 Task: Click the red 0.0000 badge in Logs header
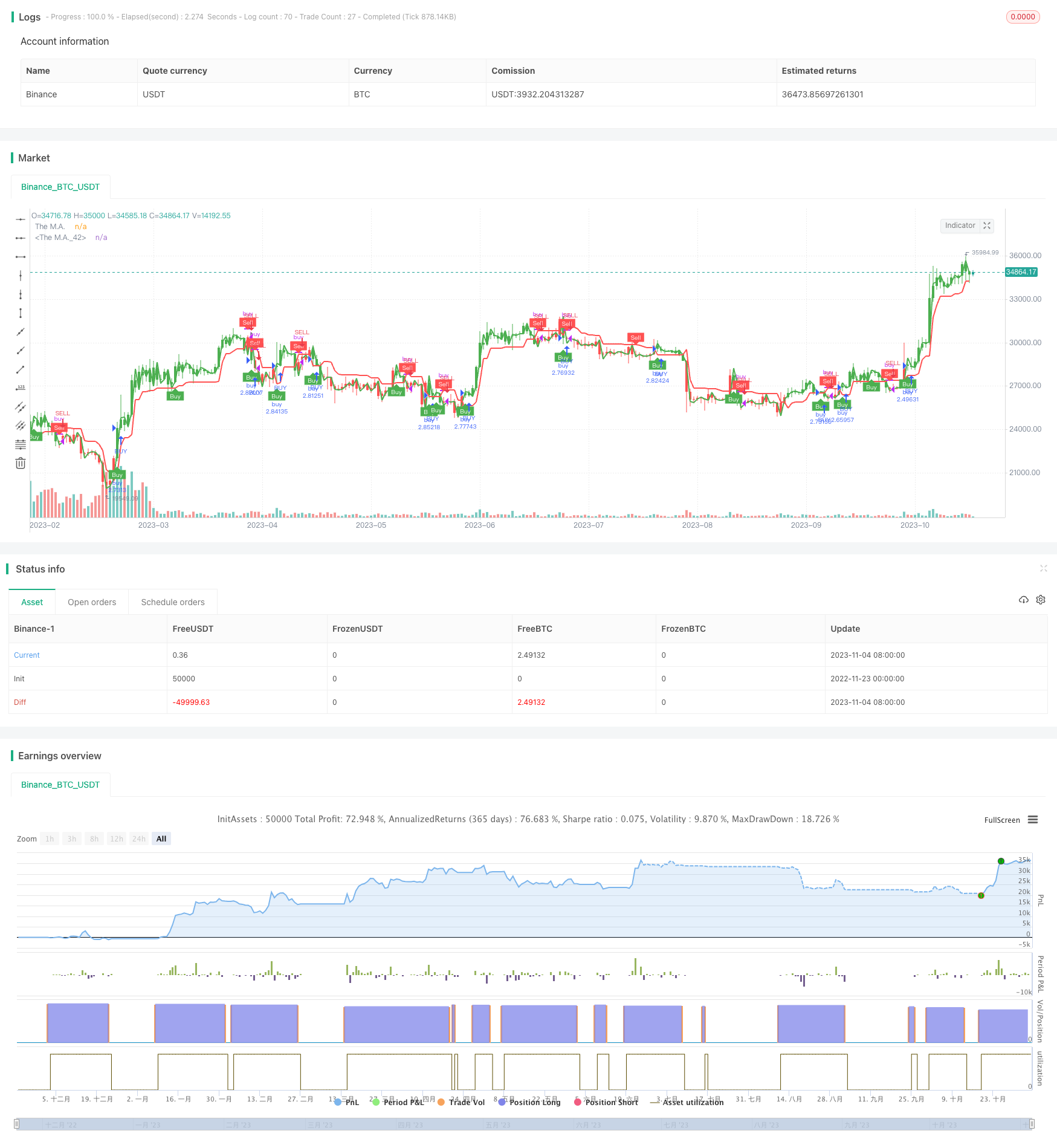(1023, 17)
